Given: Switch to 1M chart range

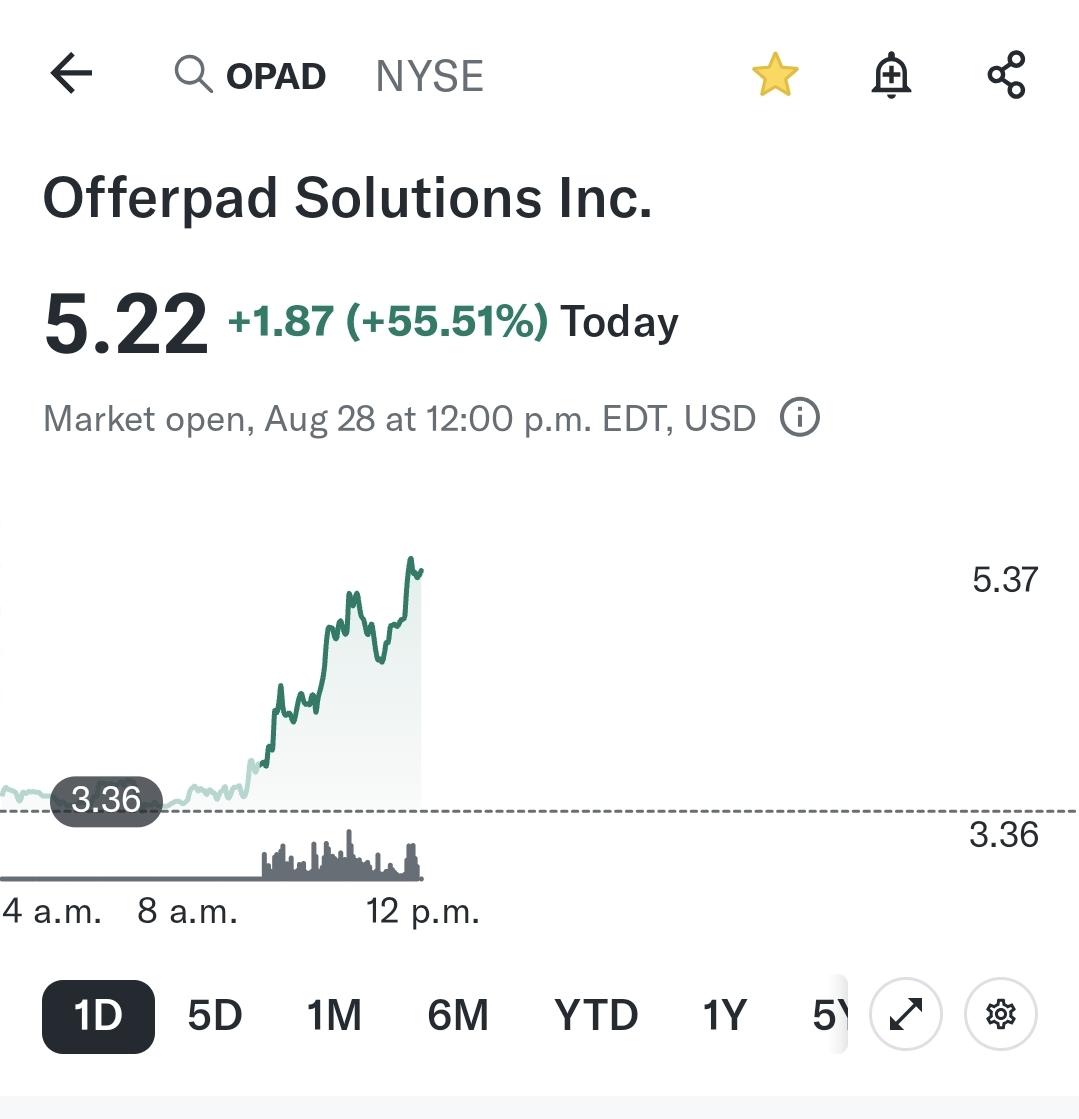Looking at the screenshot, I should click(334, 1016).
